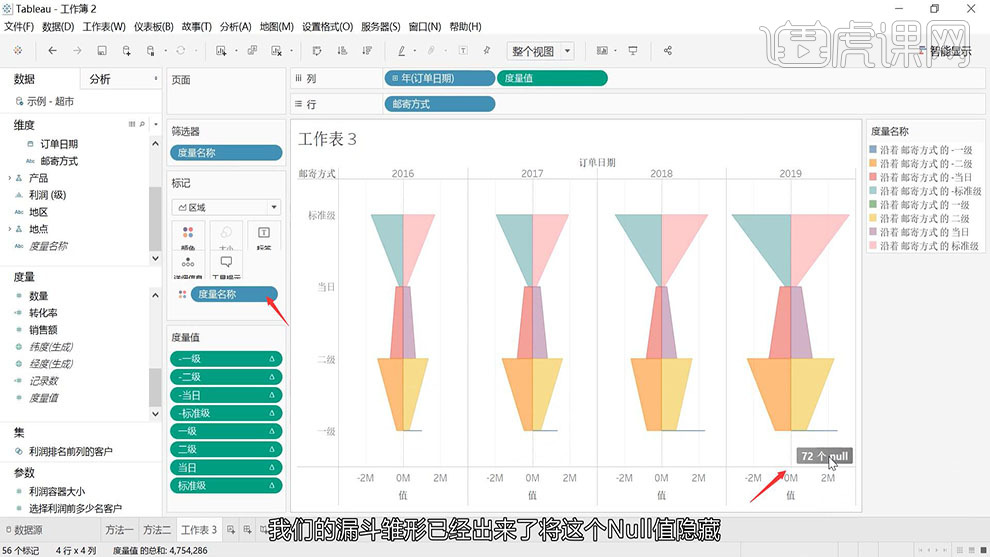Open the 数据/分析 pane tab menu arrow
The width and height of the screenshot is (990, 557).
pos(155,78)
